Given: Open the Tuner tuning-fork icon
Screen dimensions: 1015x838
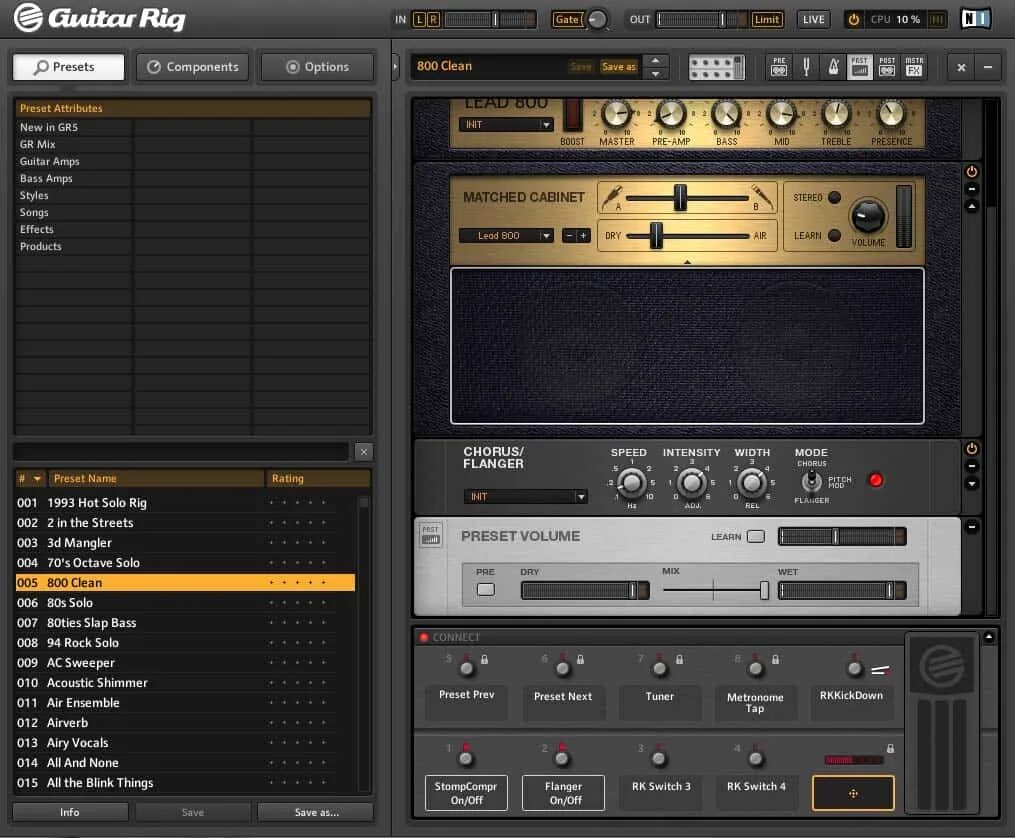Looking at the screenshot, I should point(807,67).
